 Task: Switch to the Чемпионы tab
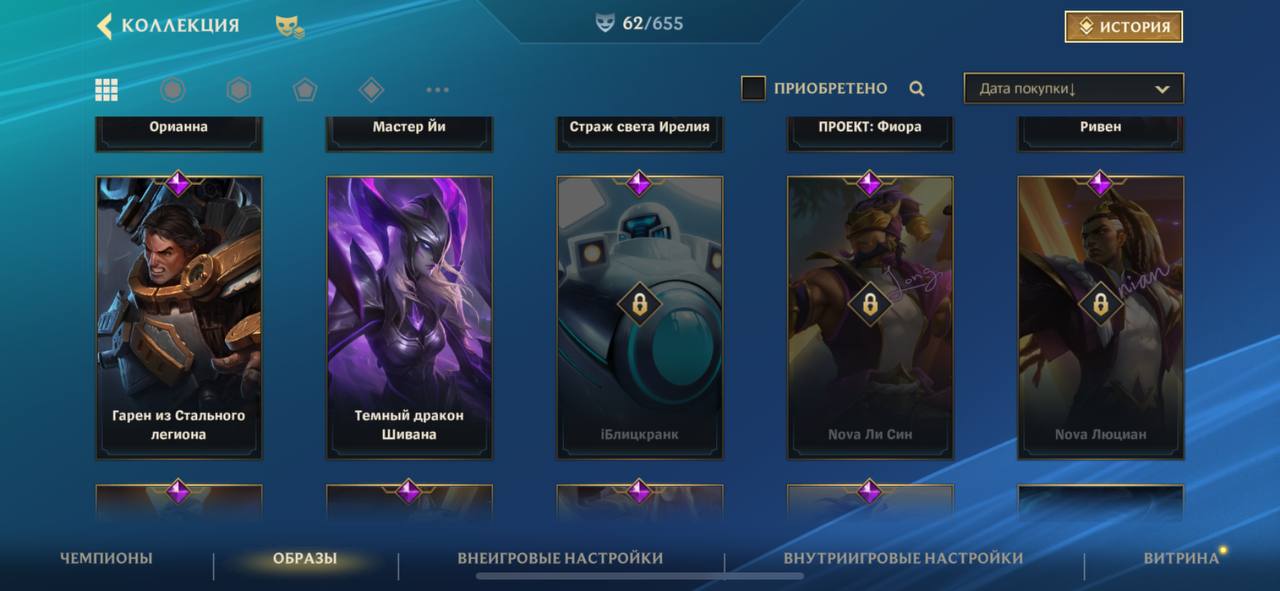point(106,558)
